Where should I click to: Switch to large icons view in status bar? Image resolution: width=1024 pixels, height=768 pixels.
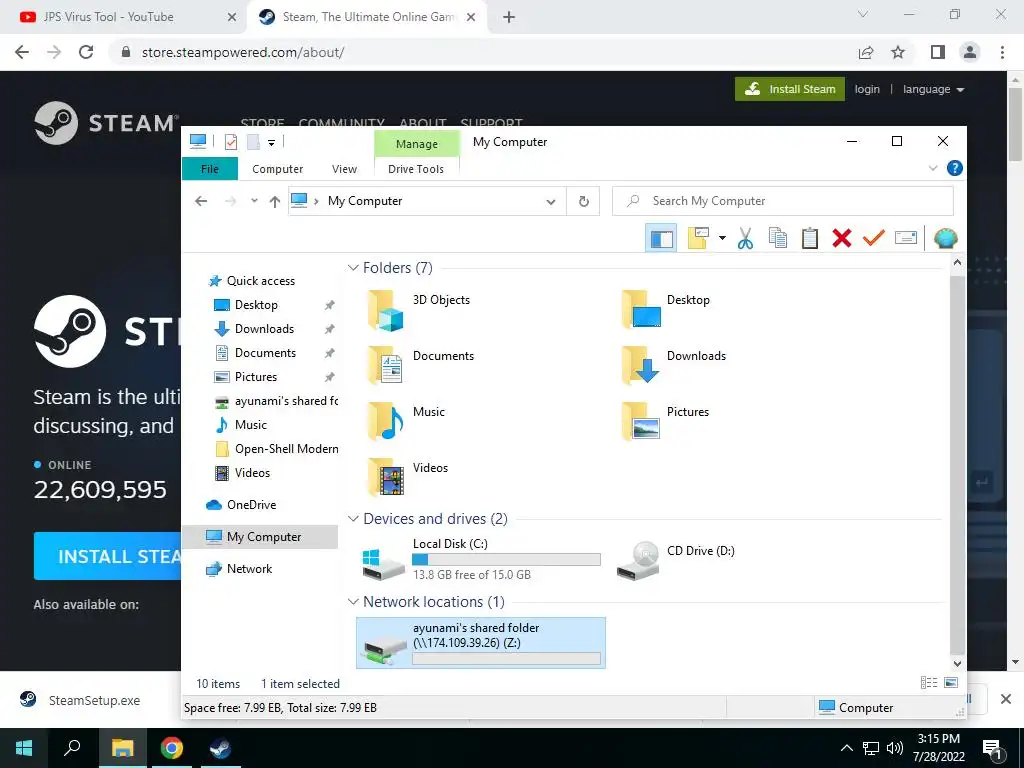click(x=951, y=683)
